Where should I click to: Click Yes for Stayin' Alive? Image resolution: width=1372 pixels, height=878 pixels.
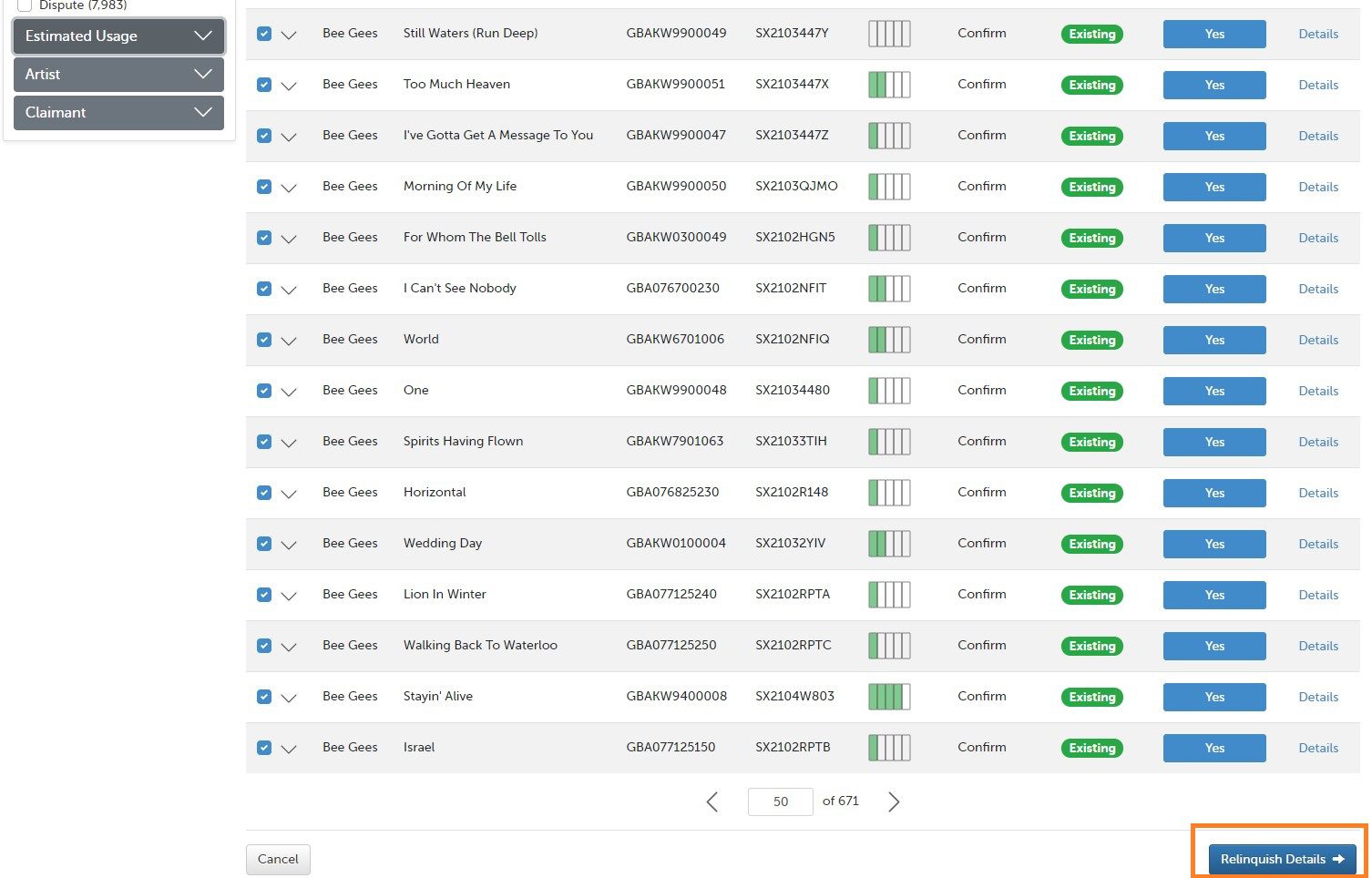[1214, 697]
